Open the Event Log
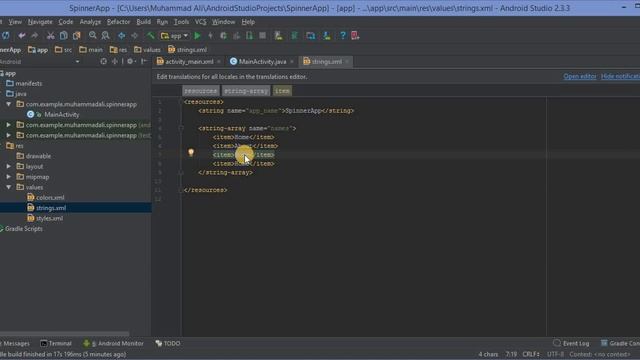 tap(571, 344)
